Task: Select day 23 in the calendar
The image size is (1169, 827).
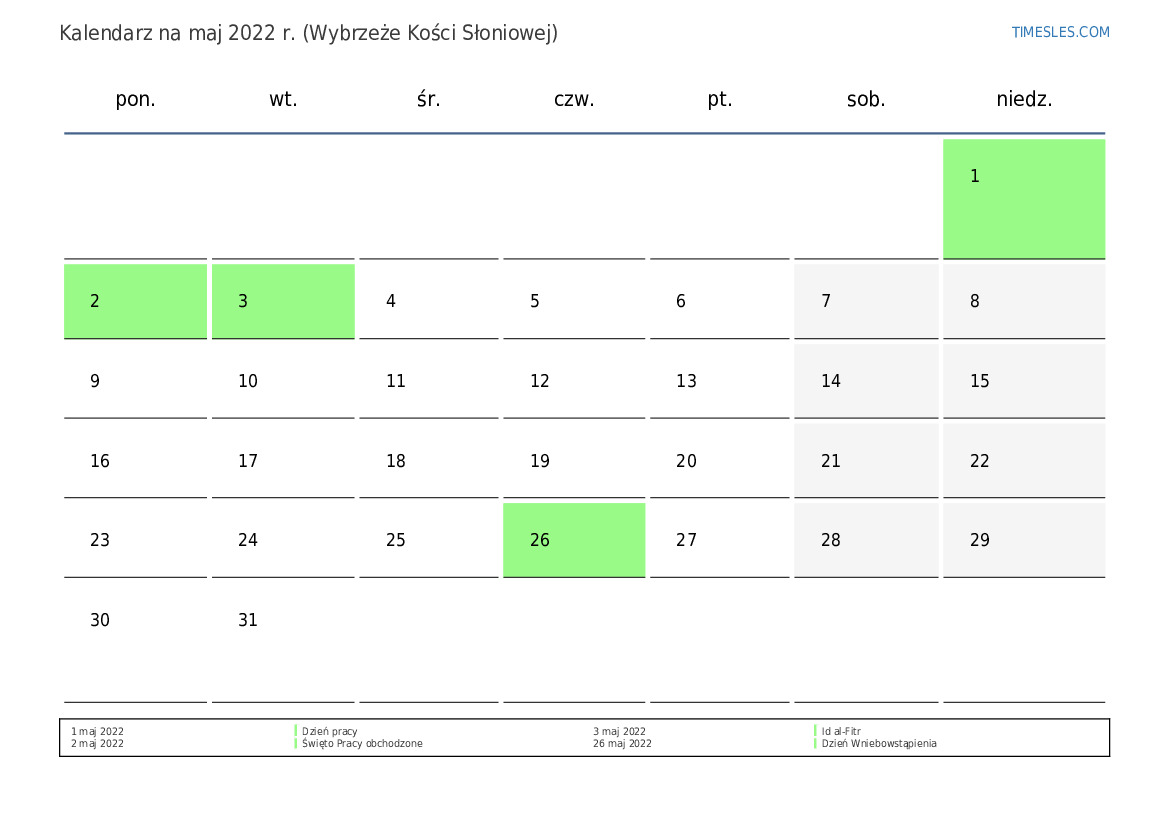Action: coord(135,540)
